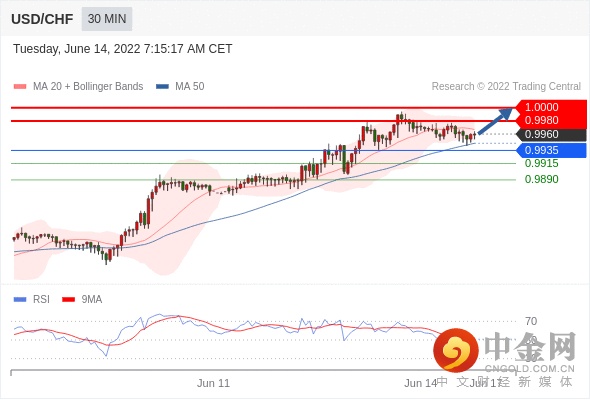Click the Jun 11 date axis marker
Image resolution: width=590 pixels, height=400 pixels.
(x=213, y=383)
